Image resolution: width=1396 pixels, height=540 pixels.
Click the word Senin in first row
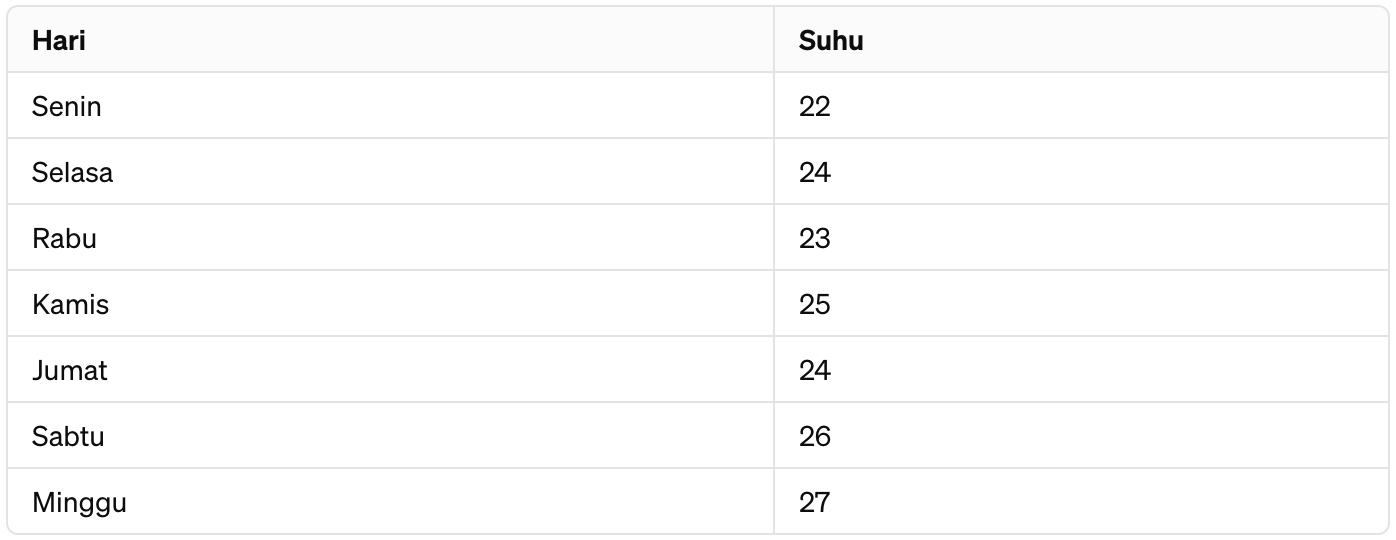point(66,106)
